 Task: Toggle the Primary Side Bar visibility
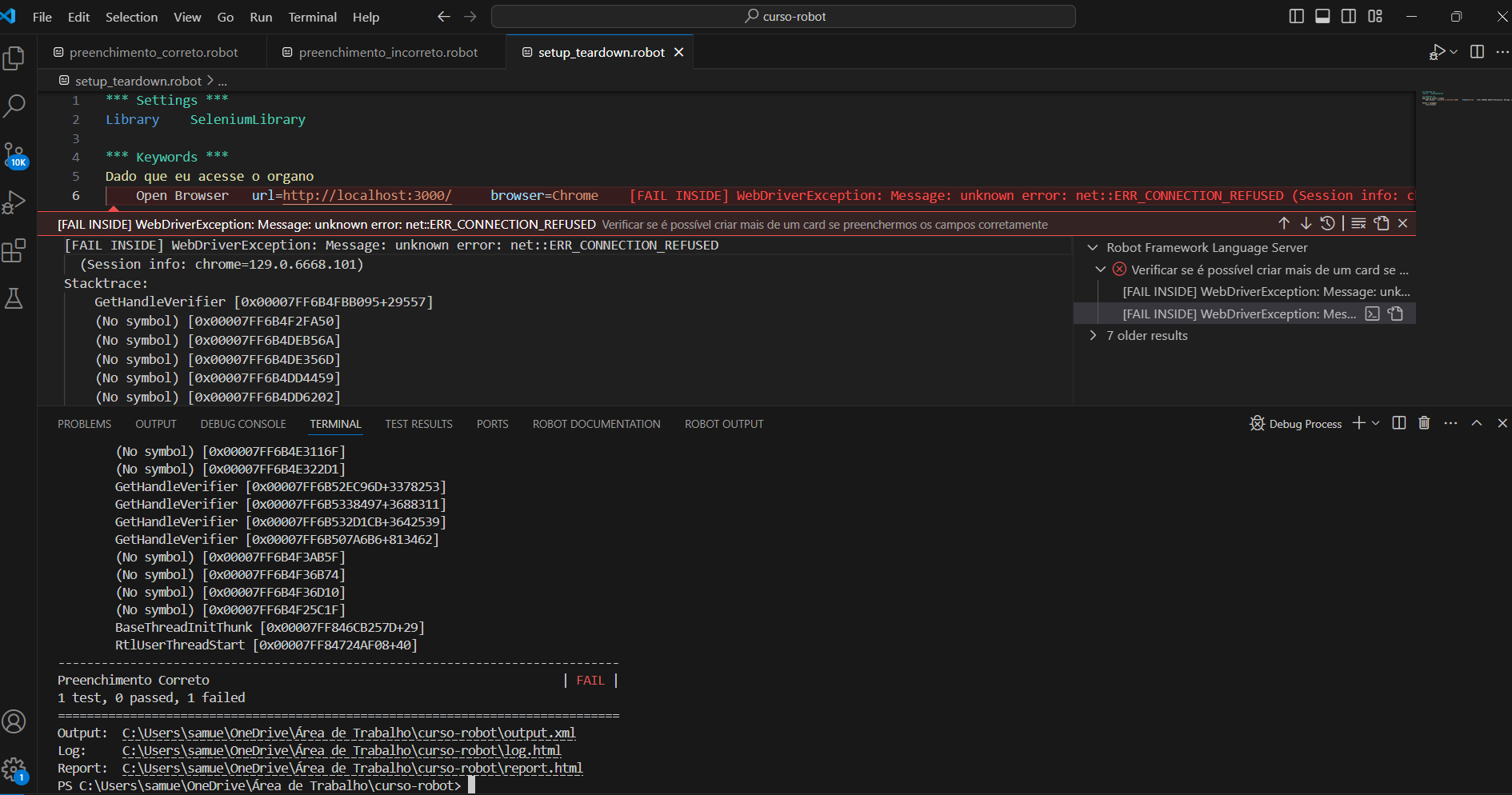coord(1297,16)
